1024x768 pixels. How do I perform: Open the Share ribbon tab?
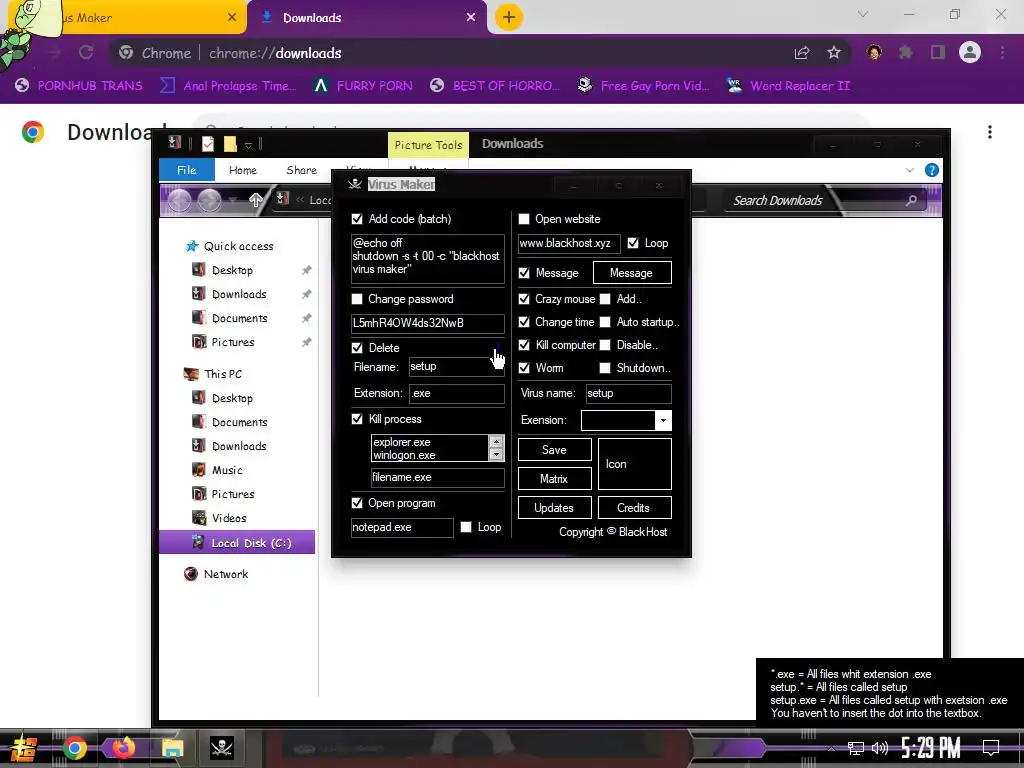click(302, 170)
